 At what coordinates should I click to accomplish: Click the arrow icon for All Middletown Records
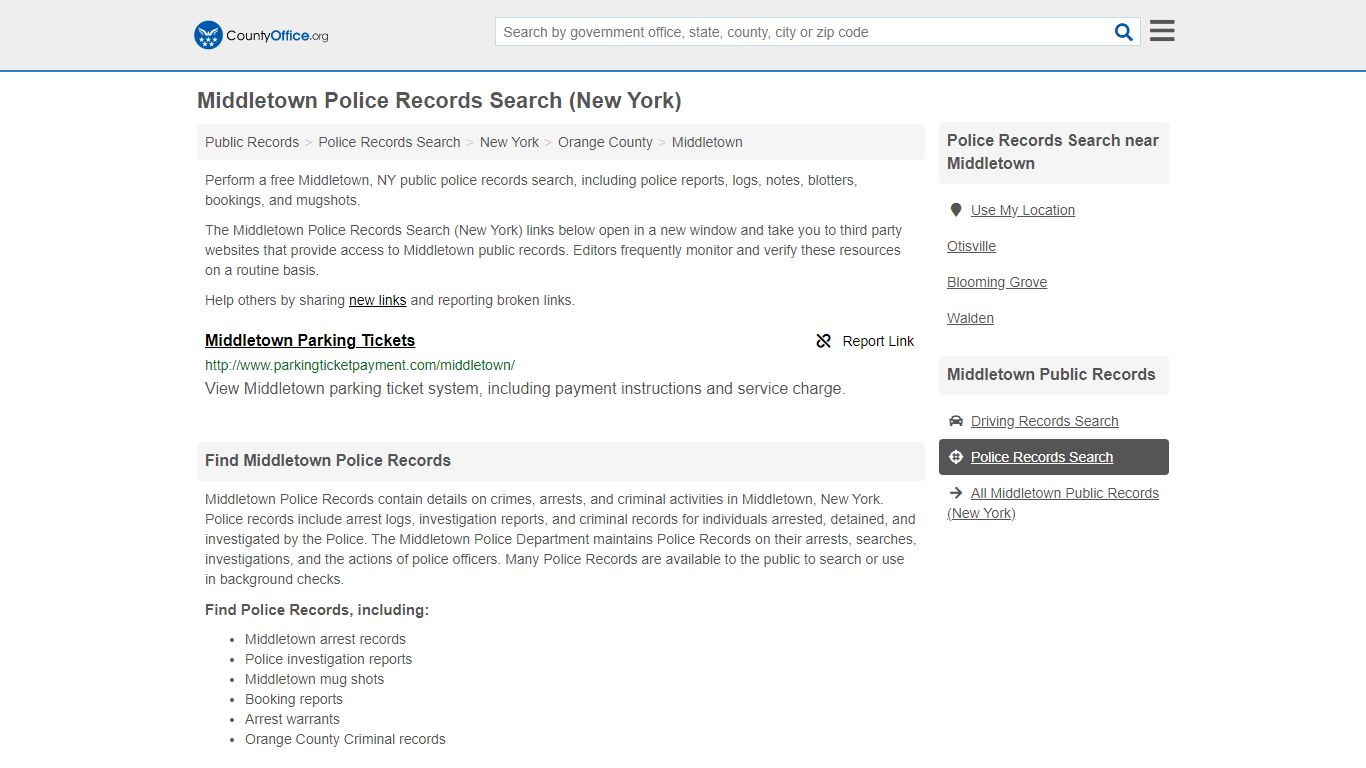(x=956, y=493)
